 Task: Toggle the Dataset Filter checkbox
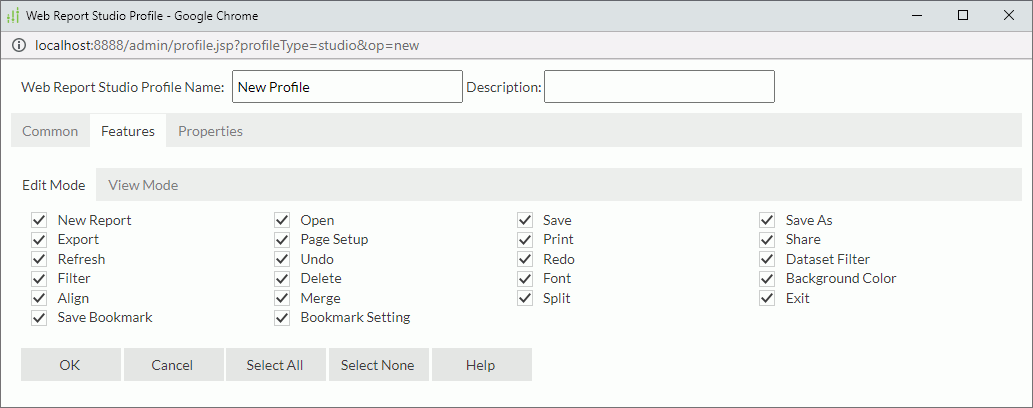(768, 259)
